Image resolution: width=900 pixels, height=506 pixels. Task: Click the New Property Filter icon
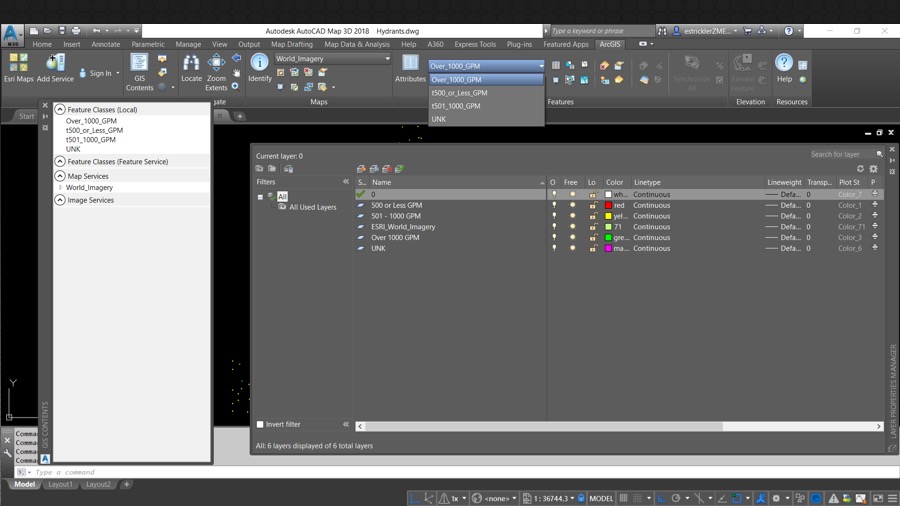[259, 169]
